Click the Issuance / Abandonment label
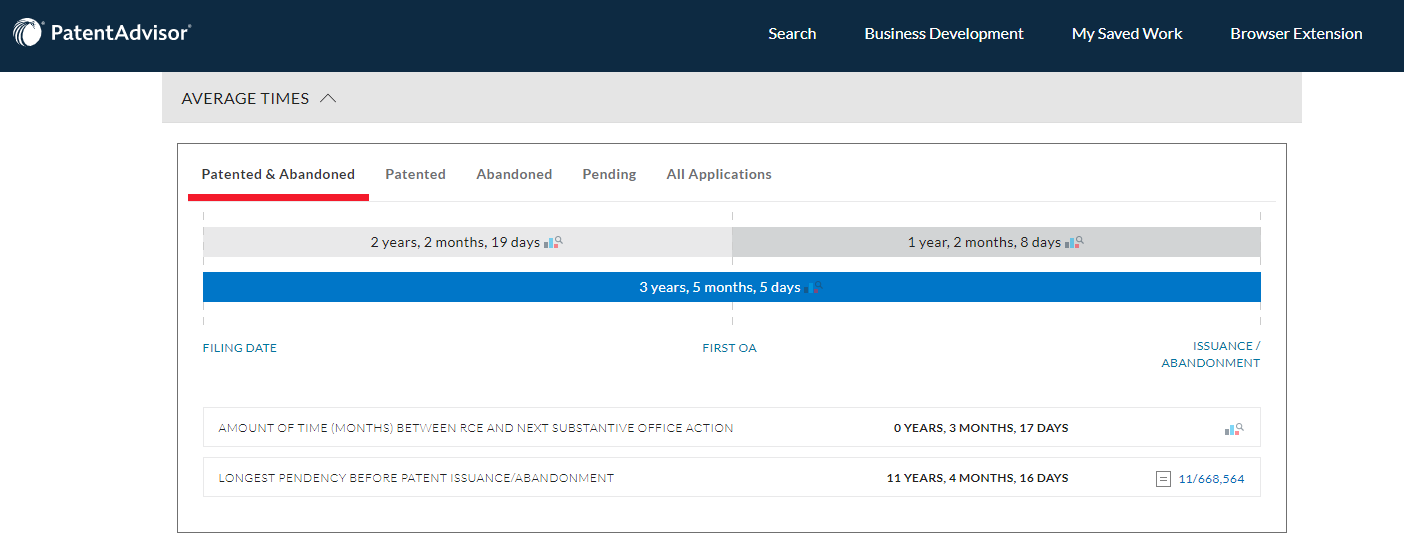Screen dimensions: 1404x546 (1211, 355)
